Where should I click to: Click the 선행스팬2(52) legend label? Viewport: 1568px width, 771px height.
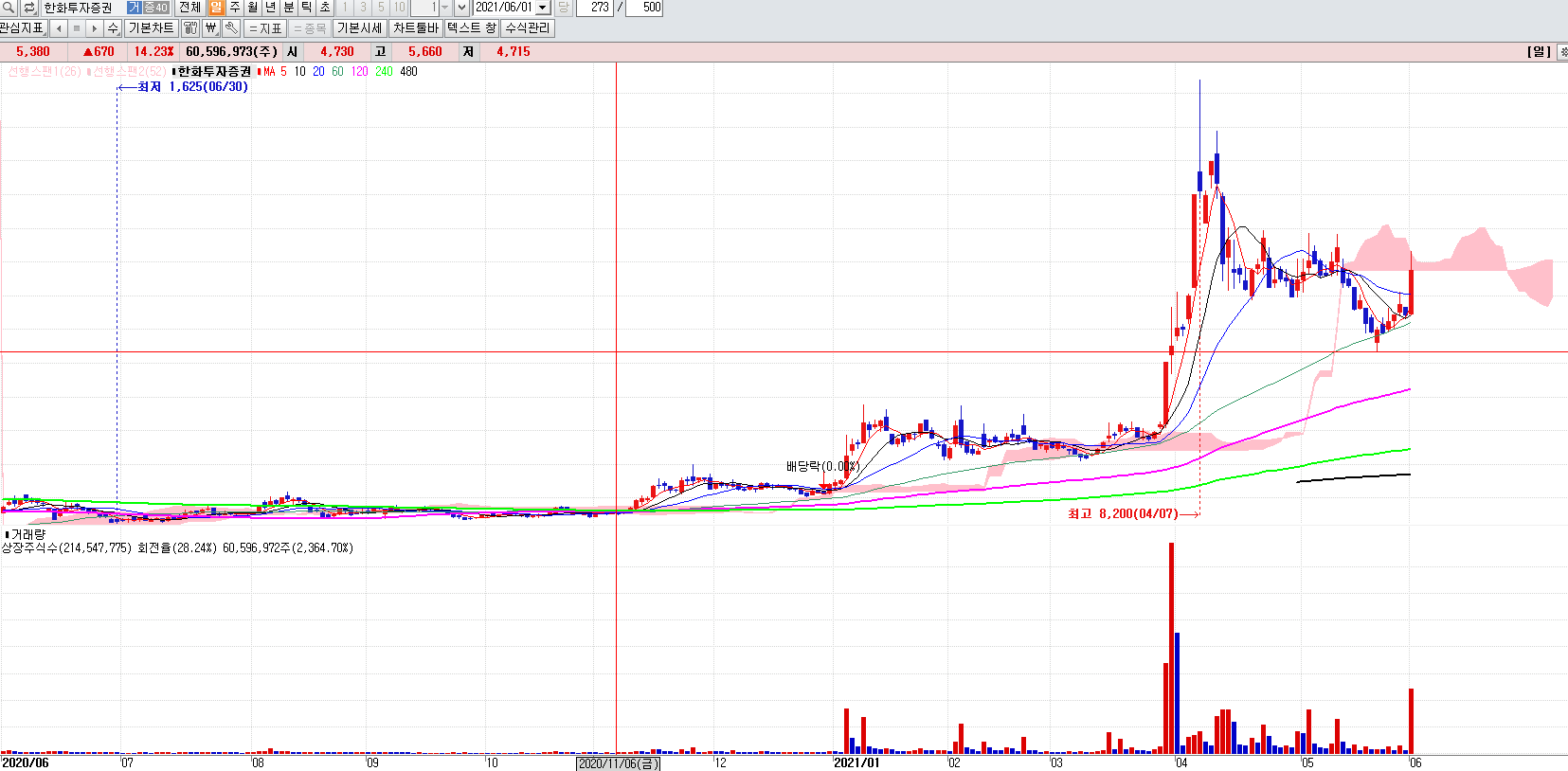(127, 71)
